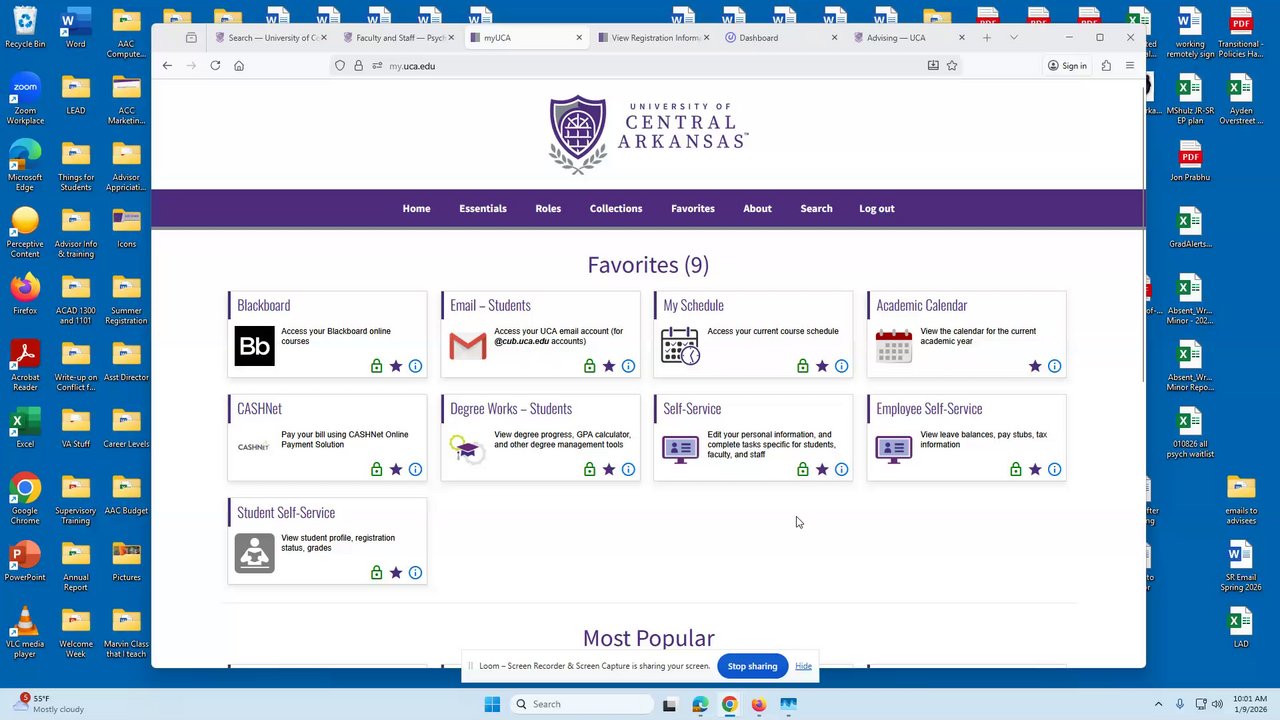1280x720 pixels.
Task: Click the browser Sign in button
Action: tap(1067, 66)
